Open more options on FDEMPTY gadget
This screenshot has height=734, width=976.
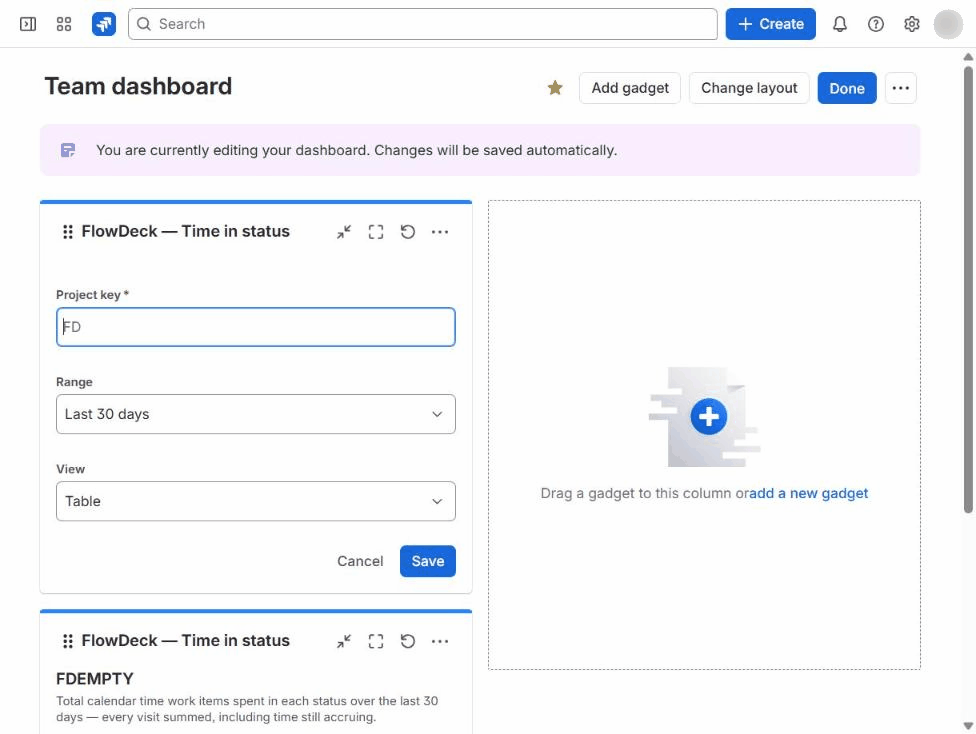tap(439, 641)
